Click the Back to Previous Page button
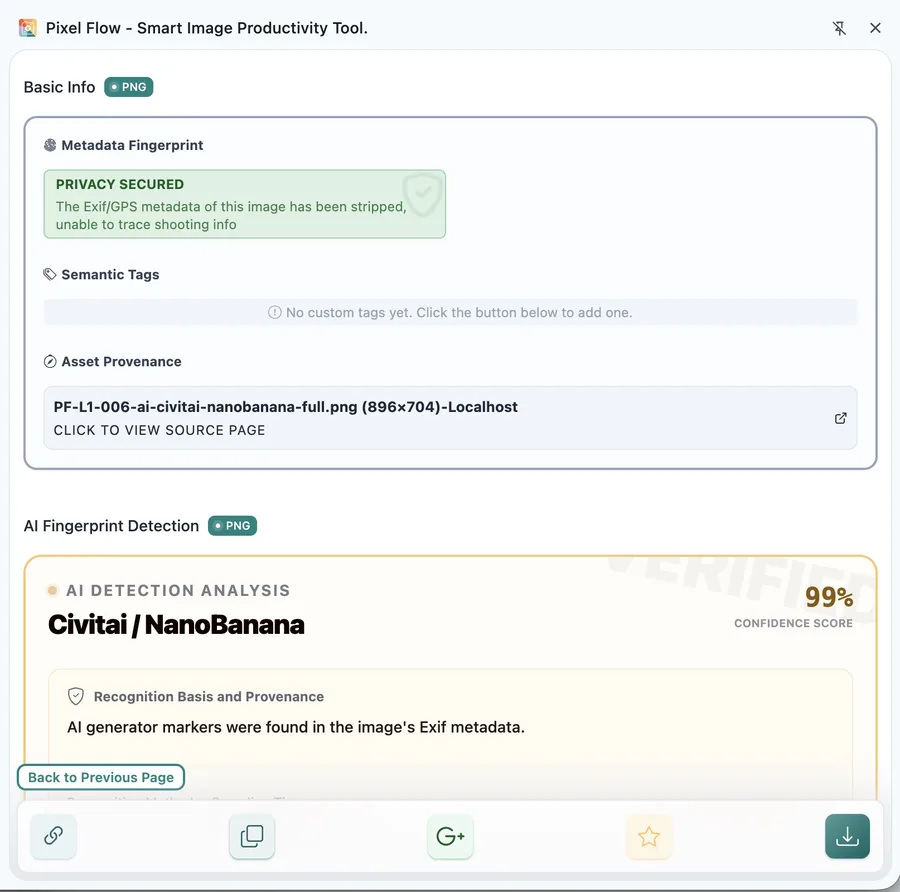The width and height of the screenshot is (900, 892). 101,777
